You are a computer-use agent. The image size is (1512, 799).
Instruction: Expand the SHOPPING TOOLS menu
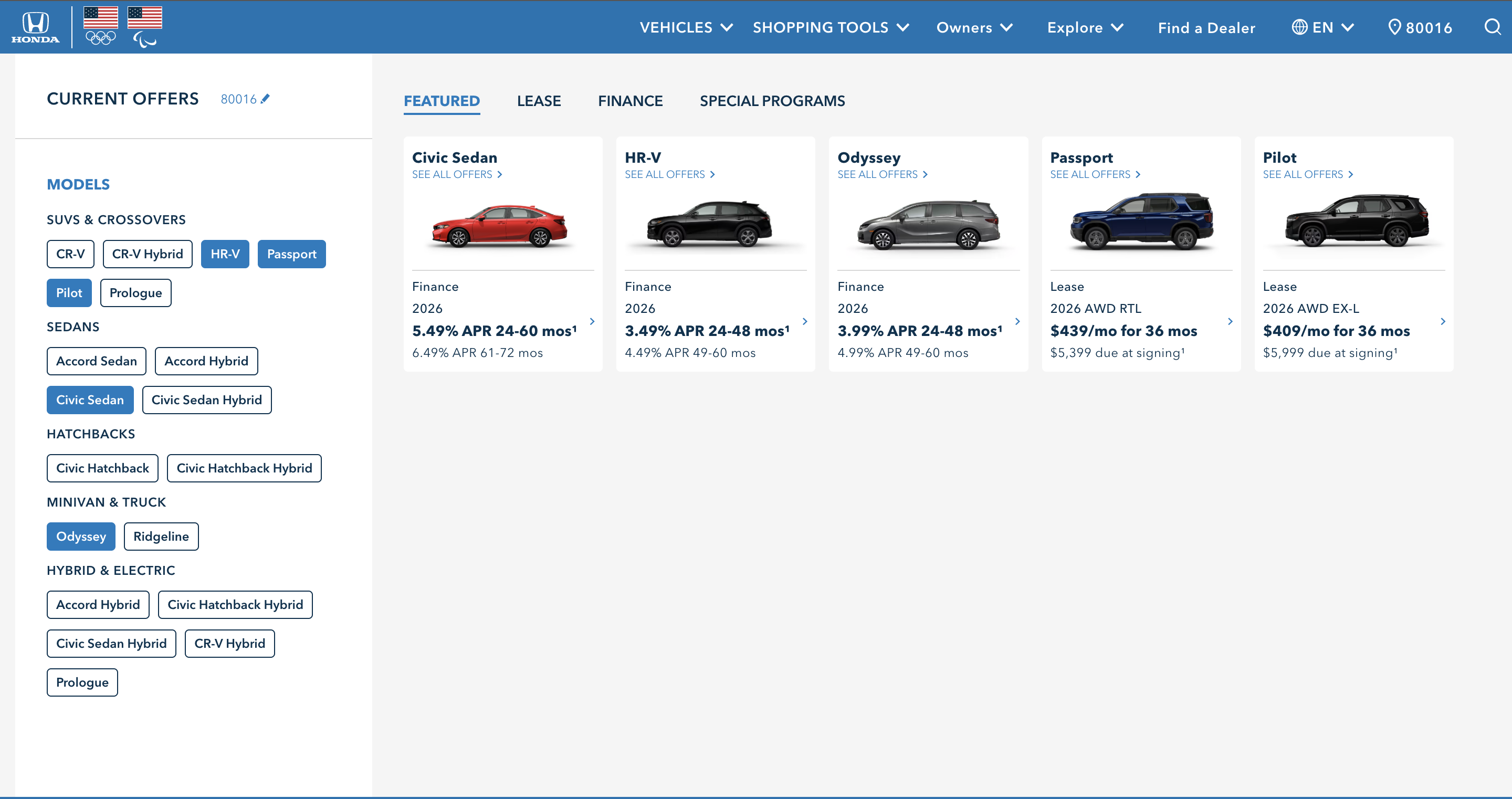tap(831, 28)
